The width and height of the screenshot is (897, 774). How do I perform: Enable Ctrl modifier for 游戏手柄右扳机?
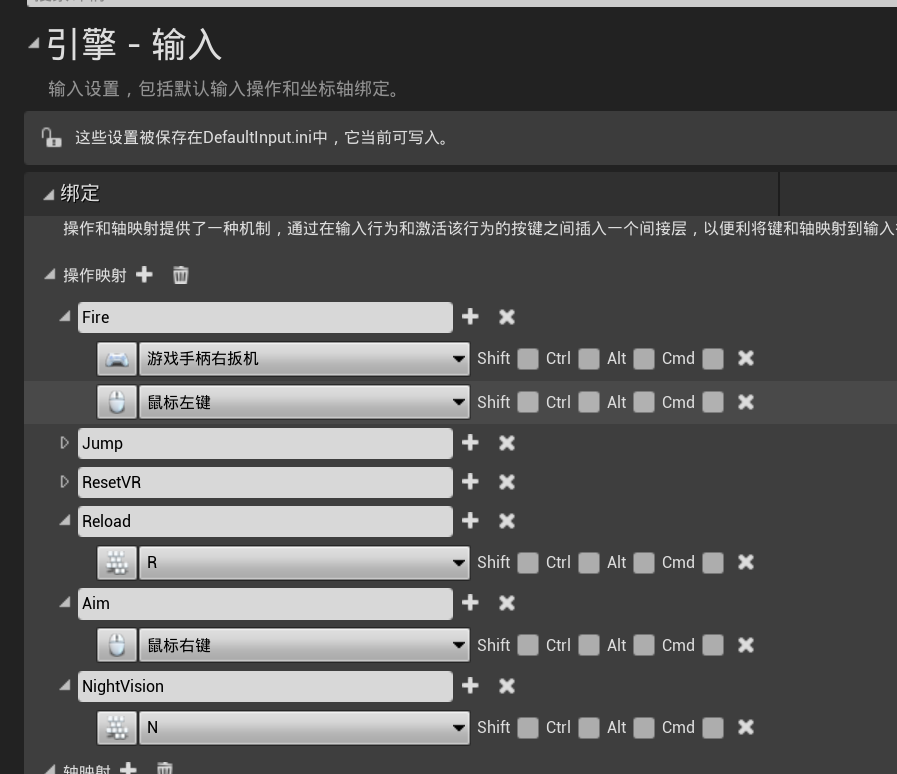pos(589,359)
